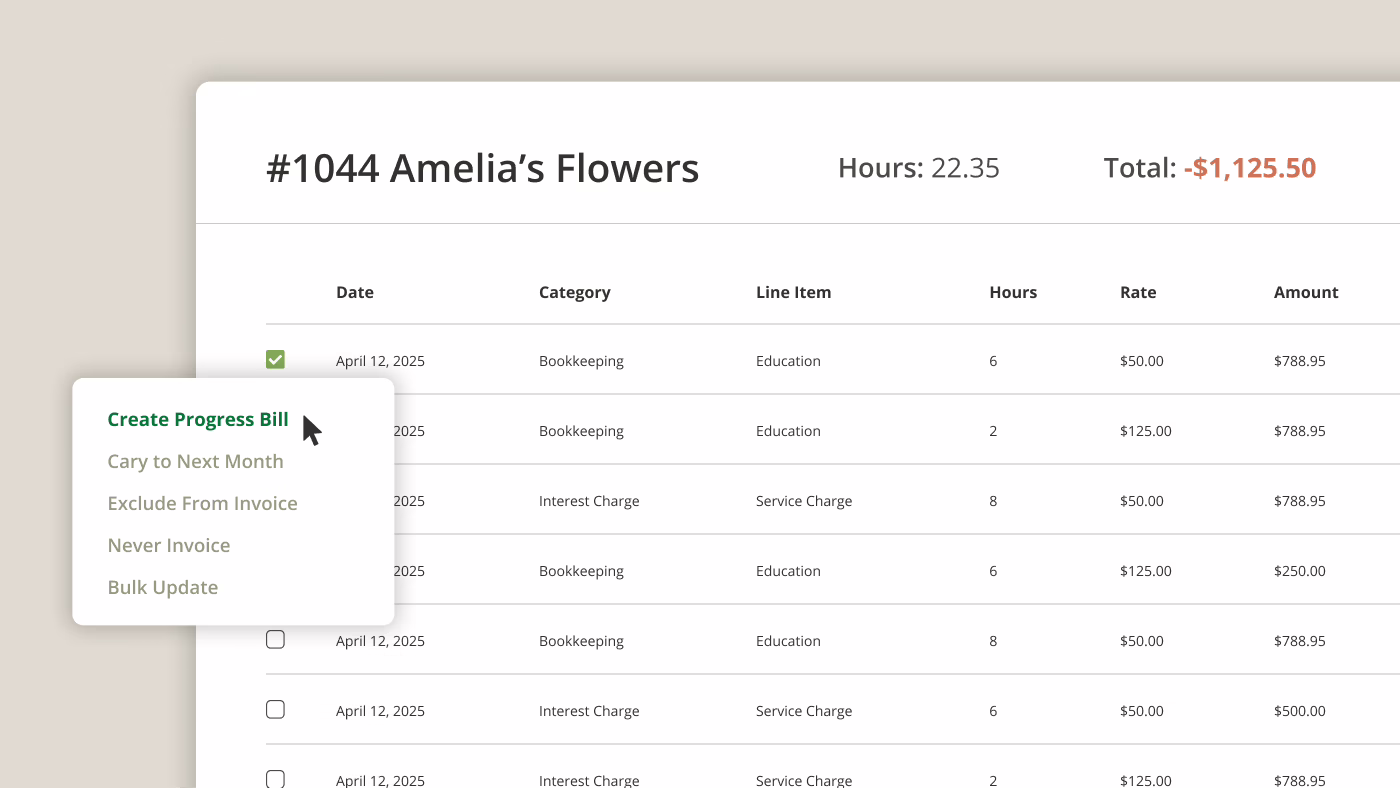Click the date in the checked first row
This screenshot has height=788, width=1400.
pos(380,361)
